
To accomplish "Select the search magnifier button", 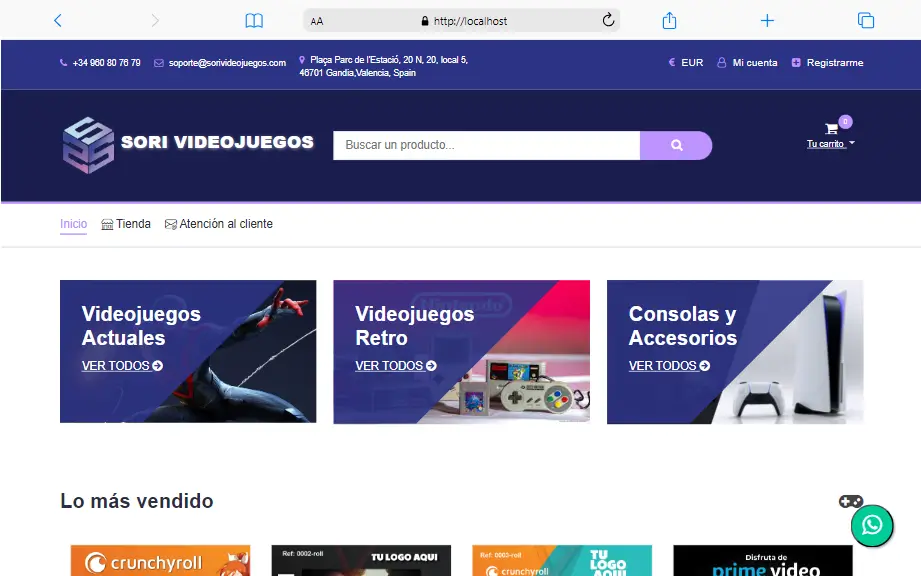I will pos(676,145).
